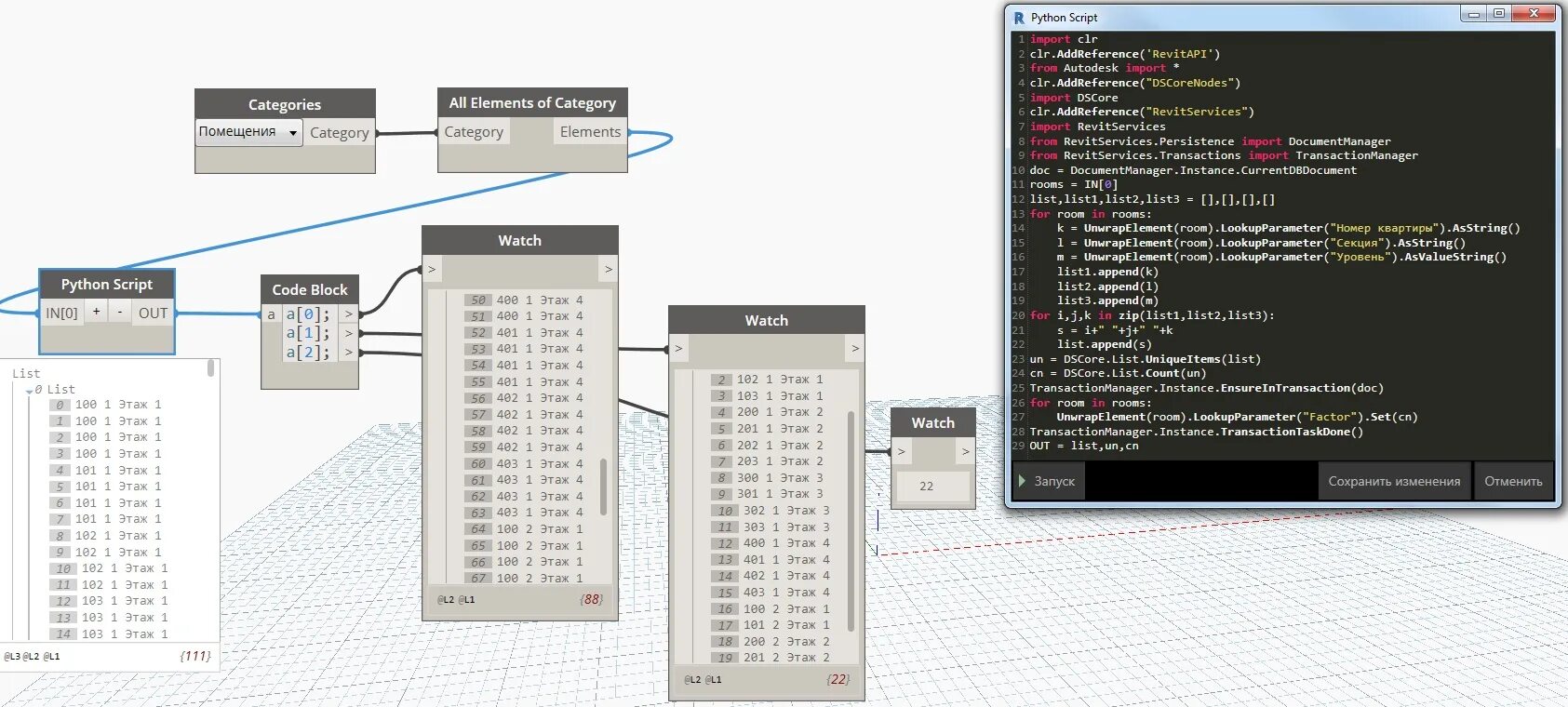The width and height of the screenshot is (1568, 707).
Task: Minimize the Python Script editor window
Action: coord(1472,13)
